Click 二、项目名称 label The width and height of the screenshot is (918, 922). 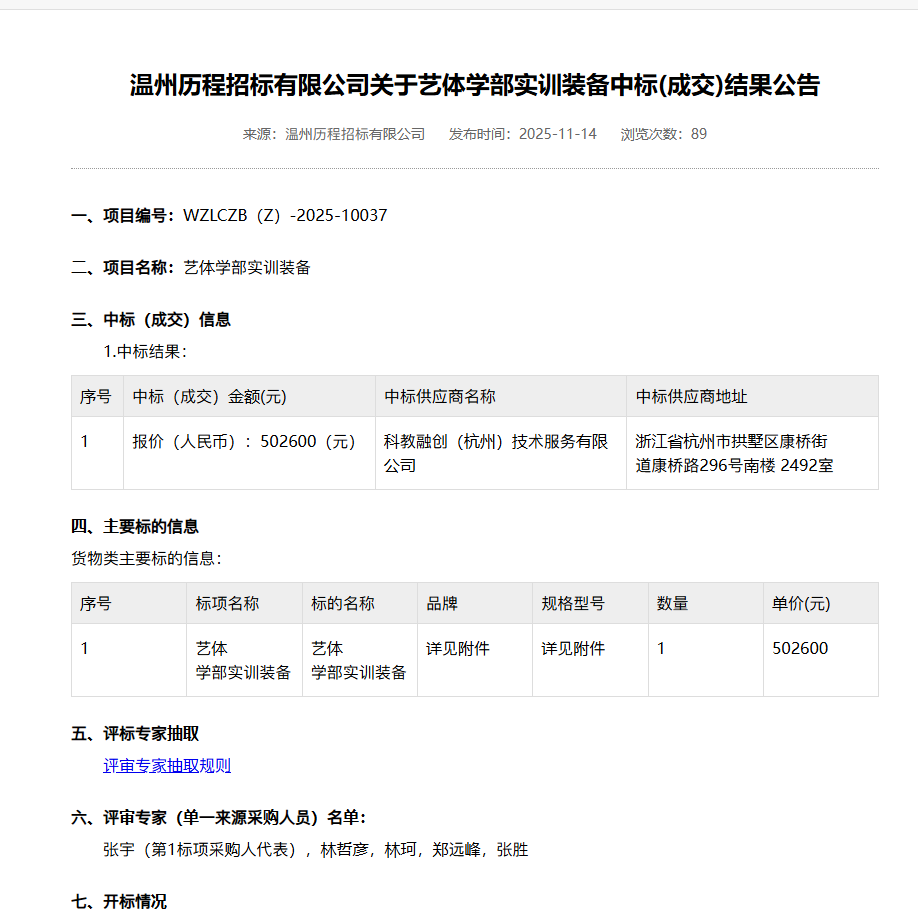[x=123, y=268]
